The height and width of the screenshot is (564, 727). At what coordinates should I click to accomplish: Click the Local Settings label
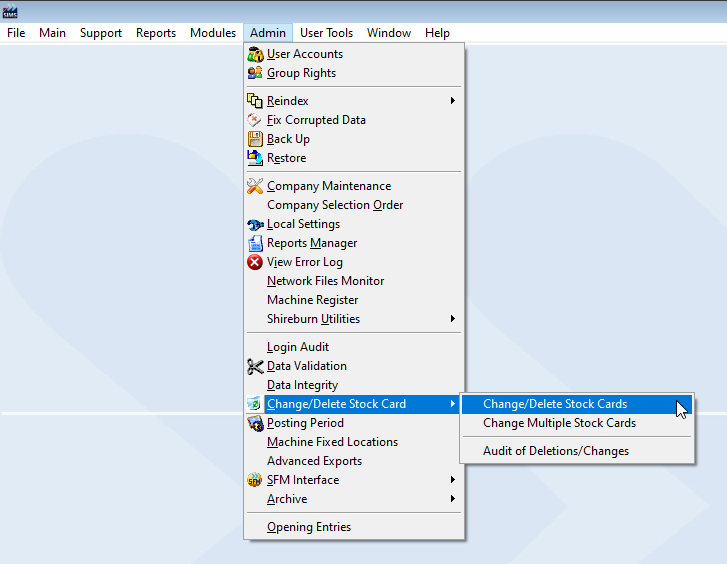[x=303, y=224]
